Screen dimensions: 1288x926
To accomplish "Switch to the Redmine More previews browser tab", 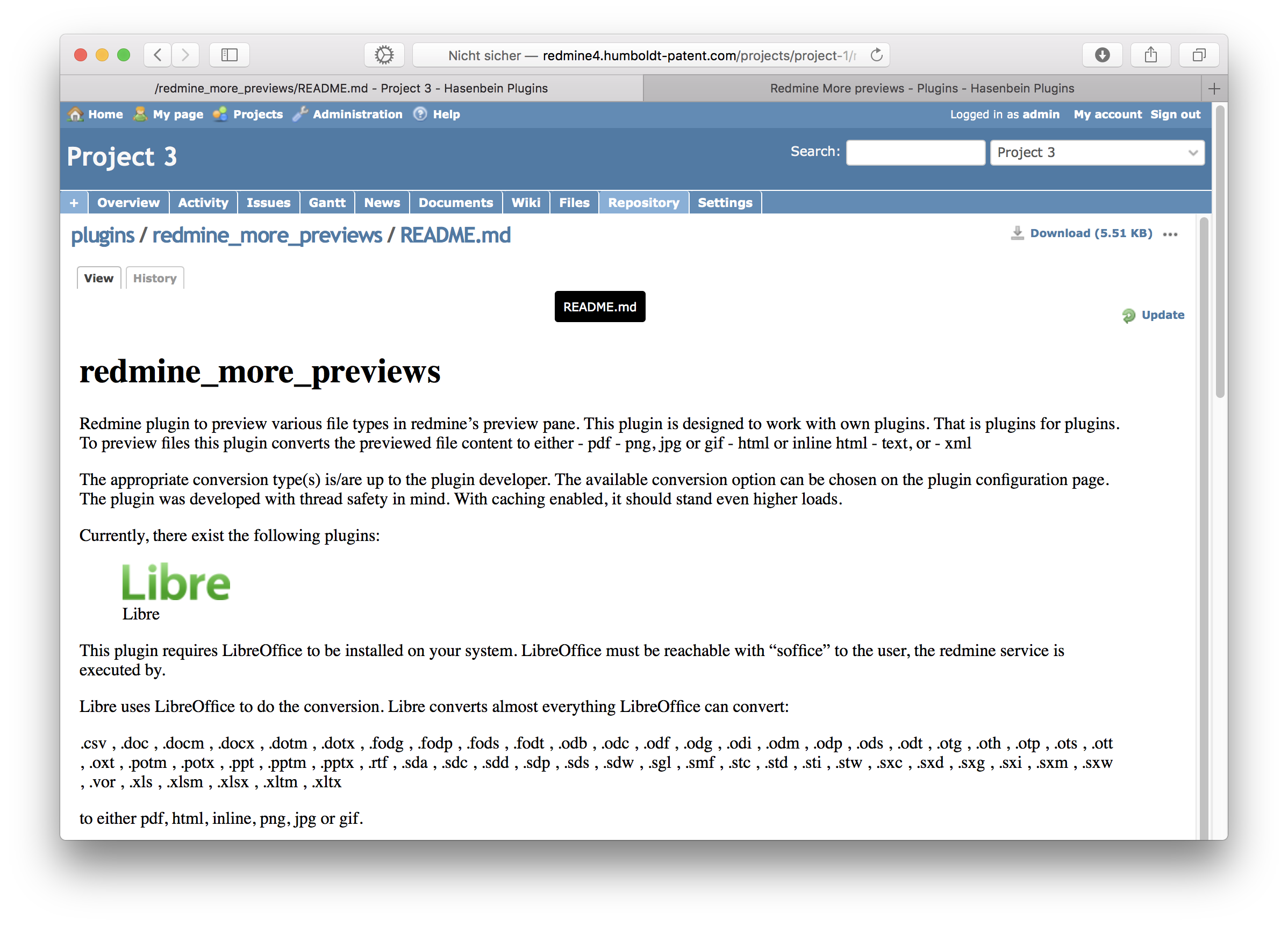I will click(x=922, y=89).
